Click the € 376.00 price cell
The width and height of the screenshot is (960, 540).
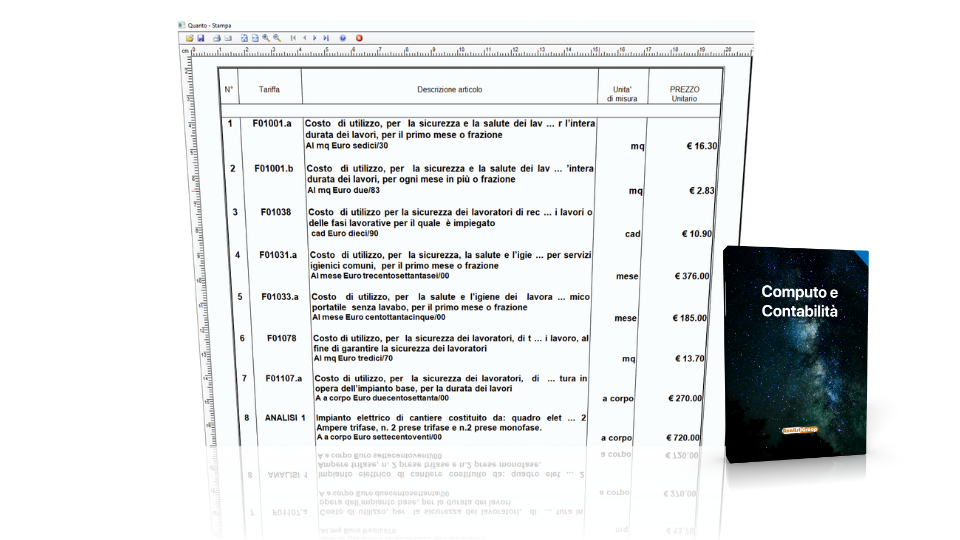pyautogui.click(x=690, y=276)
